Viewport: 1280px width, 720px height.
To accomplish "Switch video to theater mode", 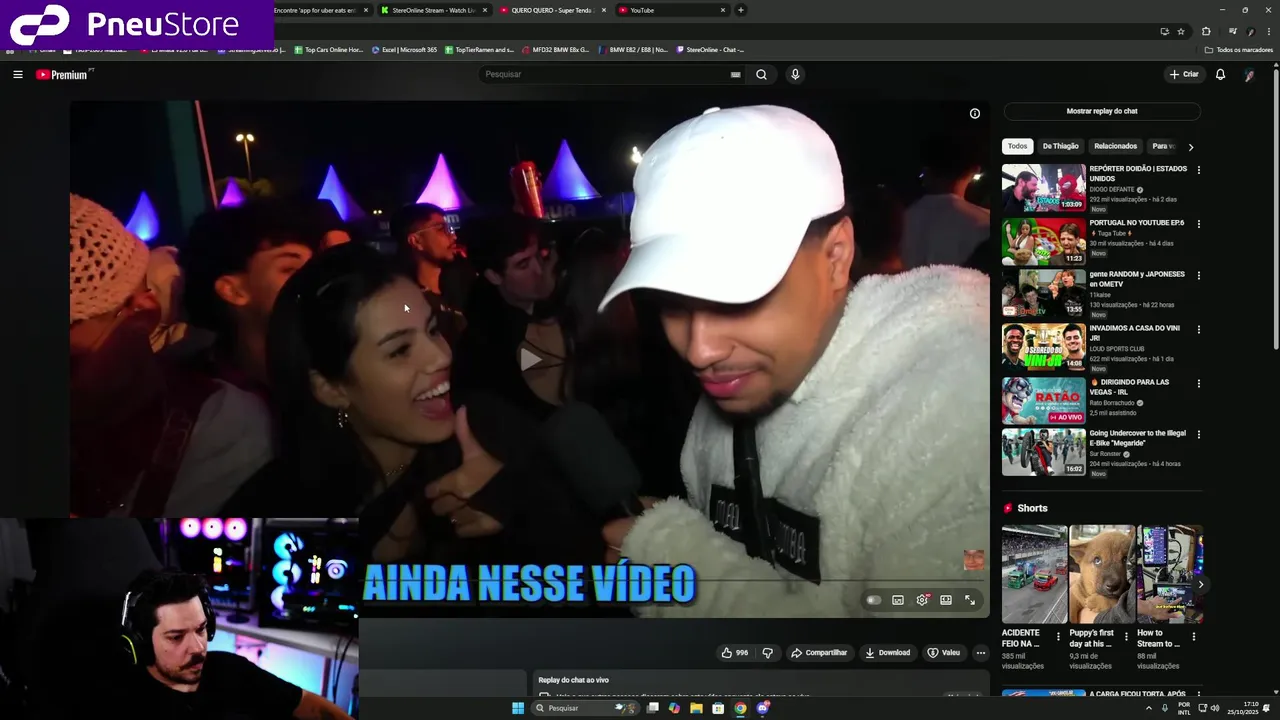I will [x=946, y=600].
